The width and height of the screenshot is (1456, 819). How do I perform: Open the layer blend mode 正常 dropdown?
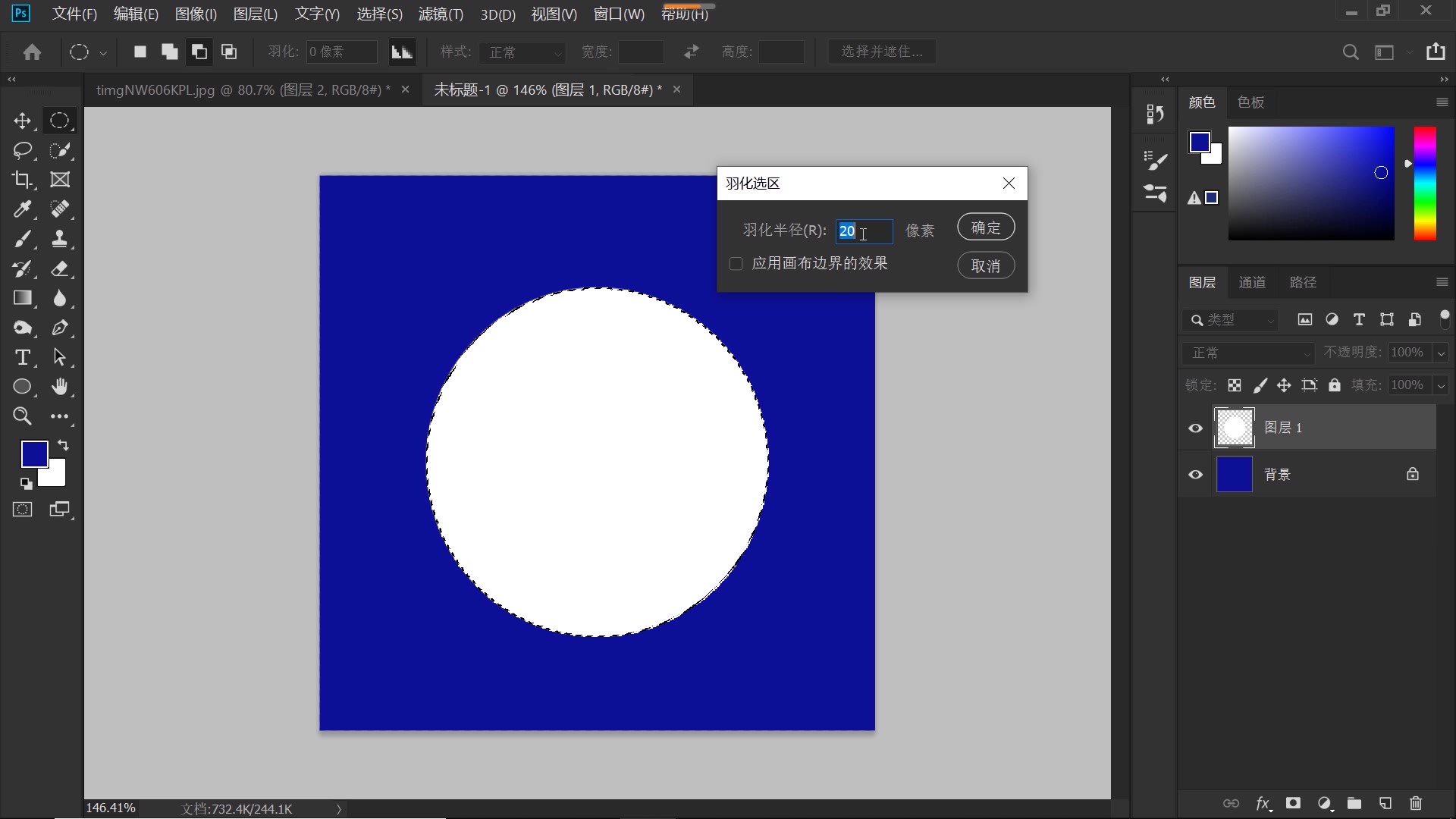[x=1248, y=353]
